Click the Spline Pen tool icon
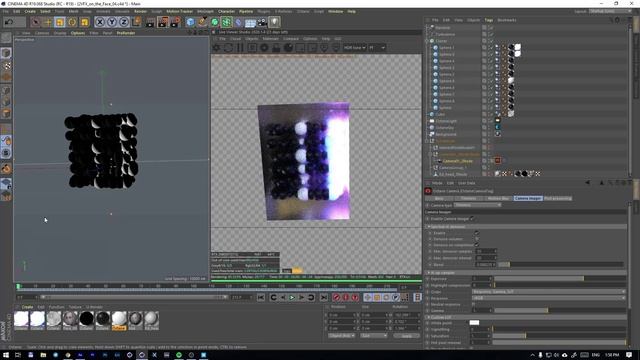The image size is (640, 360). pos(202,22)
